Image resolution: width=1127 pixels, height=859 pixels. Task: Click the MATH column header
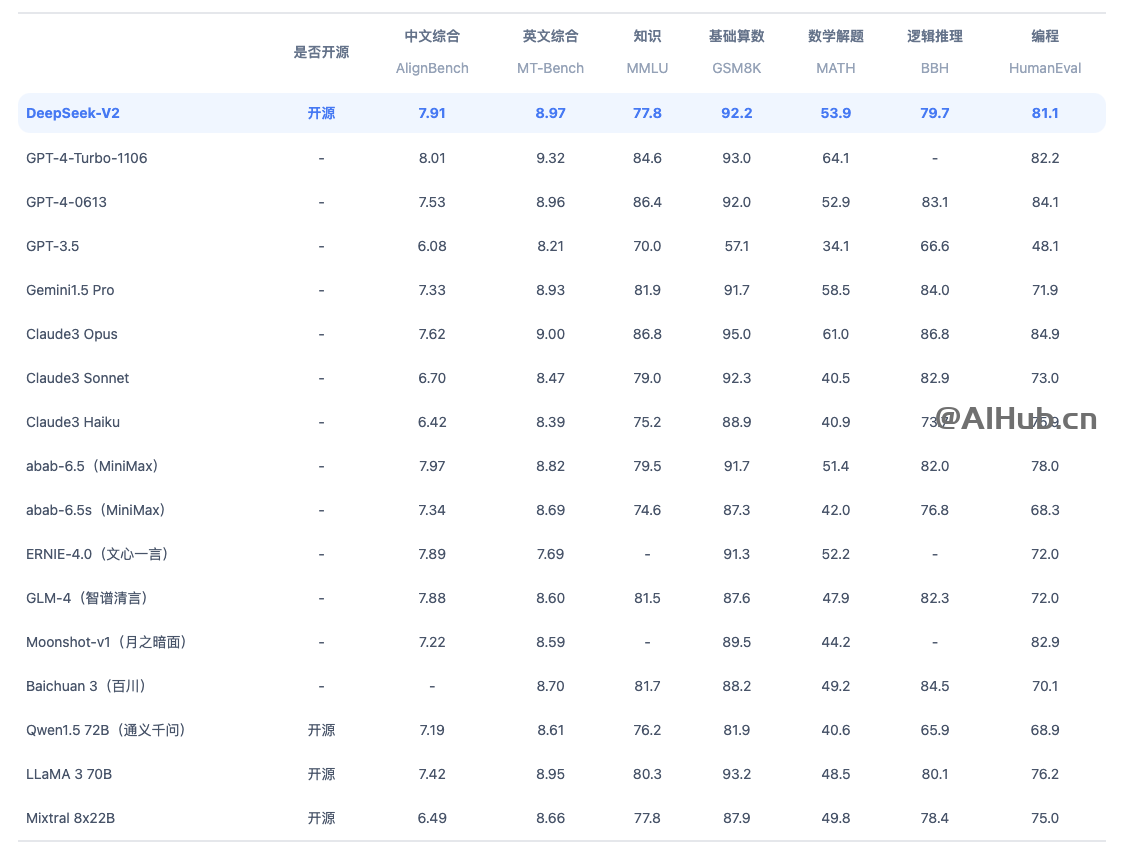point(835,68)
